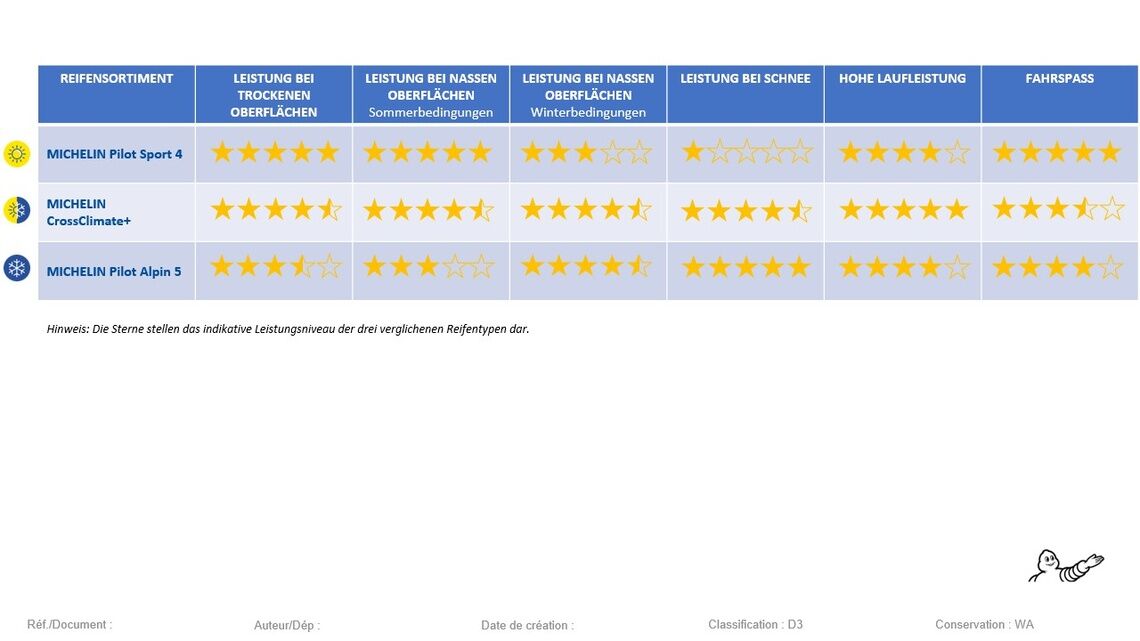
Task: Click the FAHRSPASS column header
Action: tap(1059, 79)
